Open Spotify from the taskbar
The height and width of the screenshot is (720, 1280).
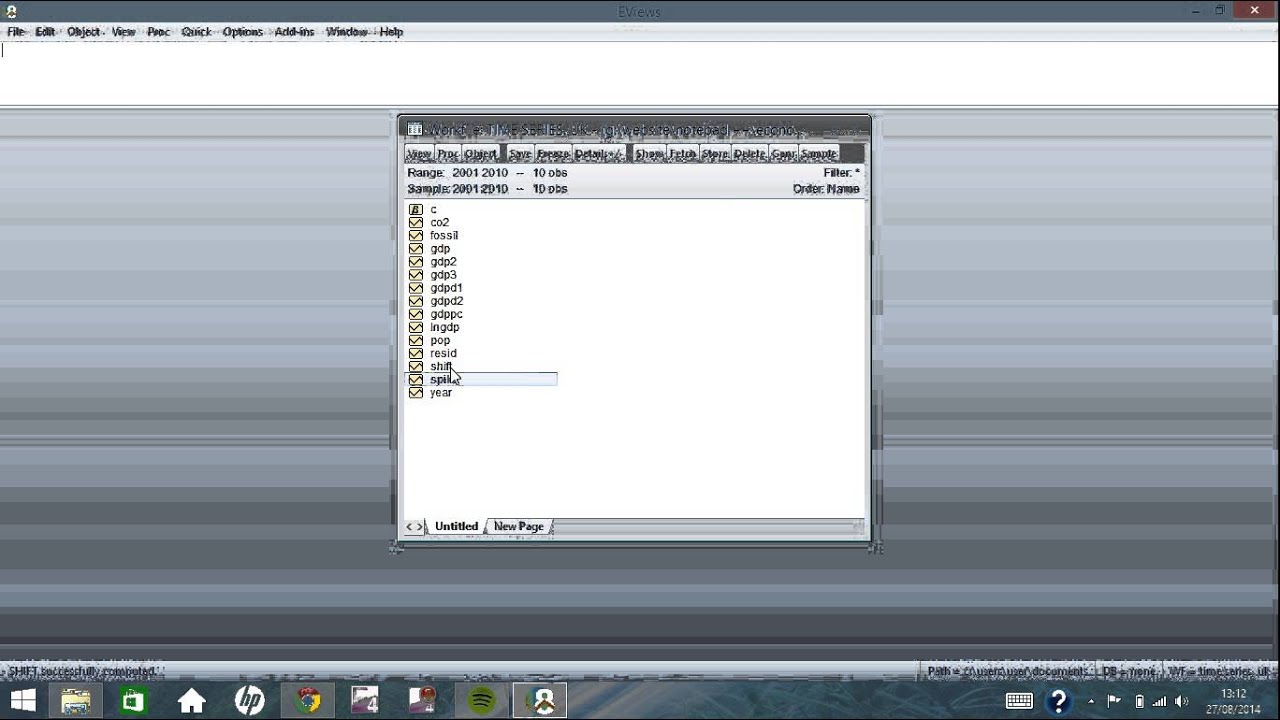click(481, 701)
